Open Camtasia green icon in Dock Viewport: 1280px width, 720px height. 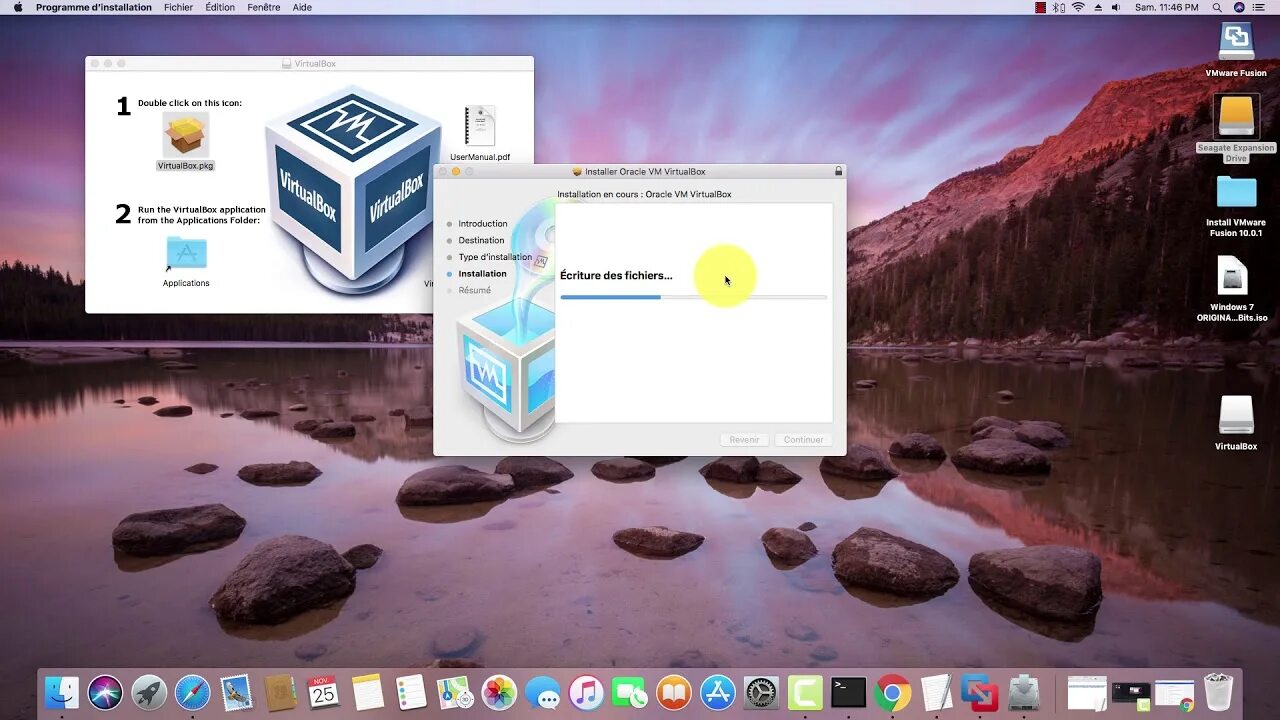805,692
